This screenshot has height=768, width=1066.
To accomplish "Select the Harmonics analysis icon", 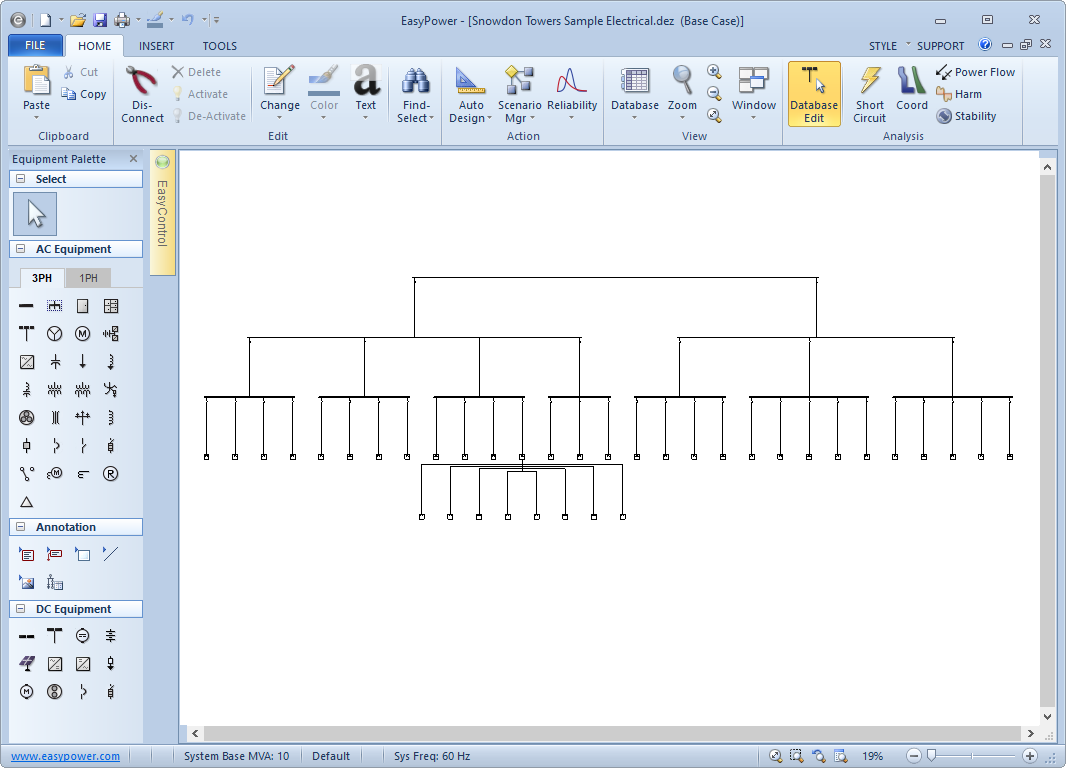I will (959, 94).
